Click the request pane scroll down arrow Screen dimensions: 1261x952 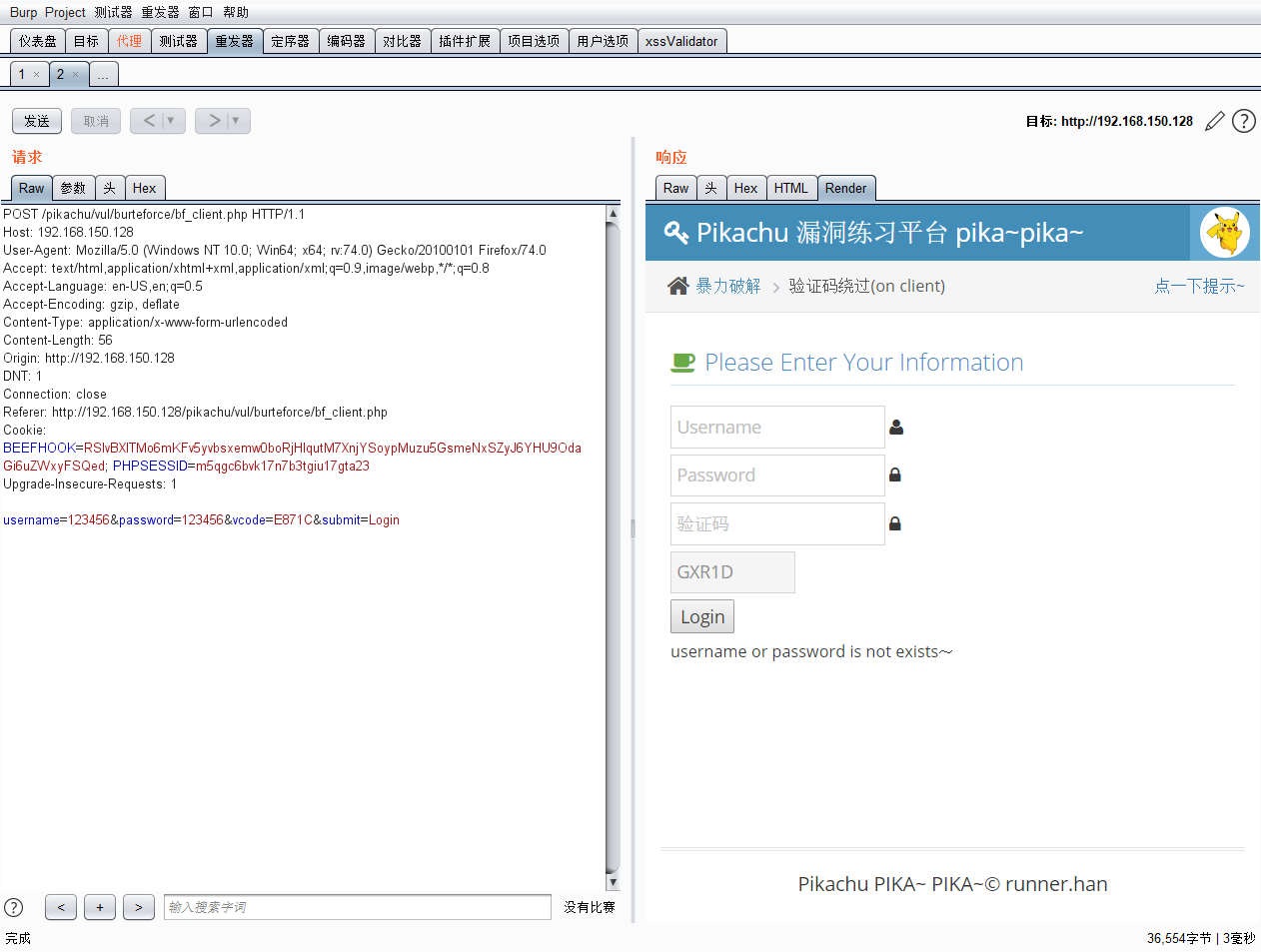613,882
